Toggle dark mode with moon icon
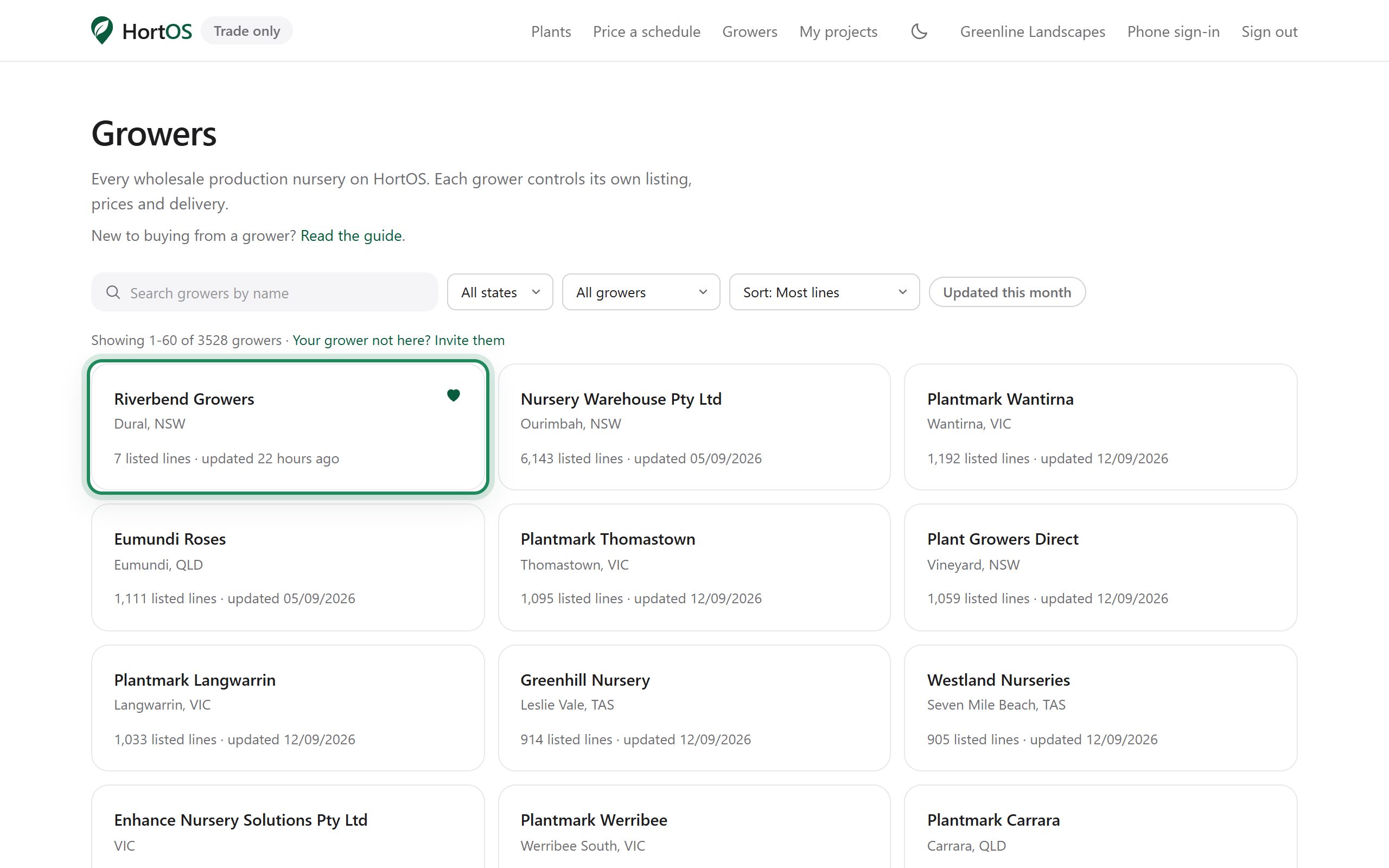Screen dimensions: 1389x868 919,31
